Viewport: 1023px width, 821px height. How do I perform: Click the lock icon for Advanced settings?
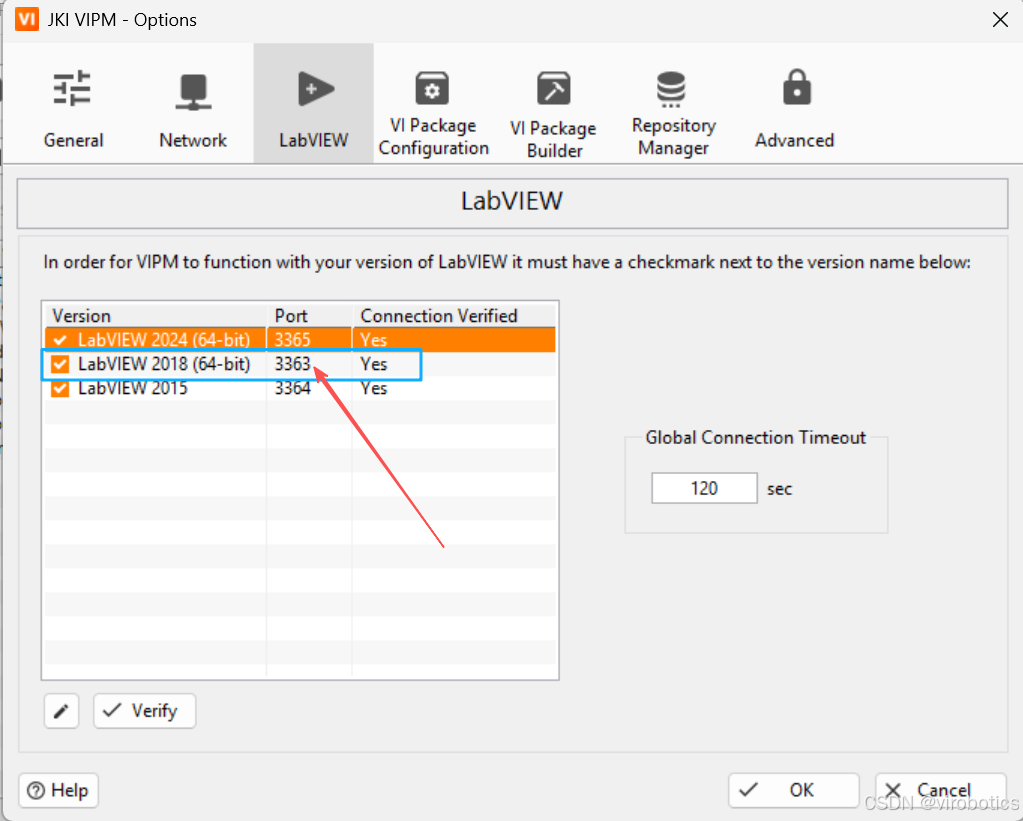pos(794,87)
